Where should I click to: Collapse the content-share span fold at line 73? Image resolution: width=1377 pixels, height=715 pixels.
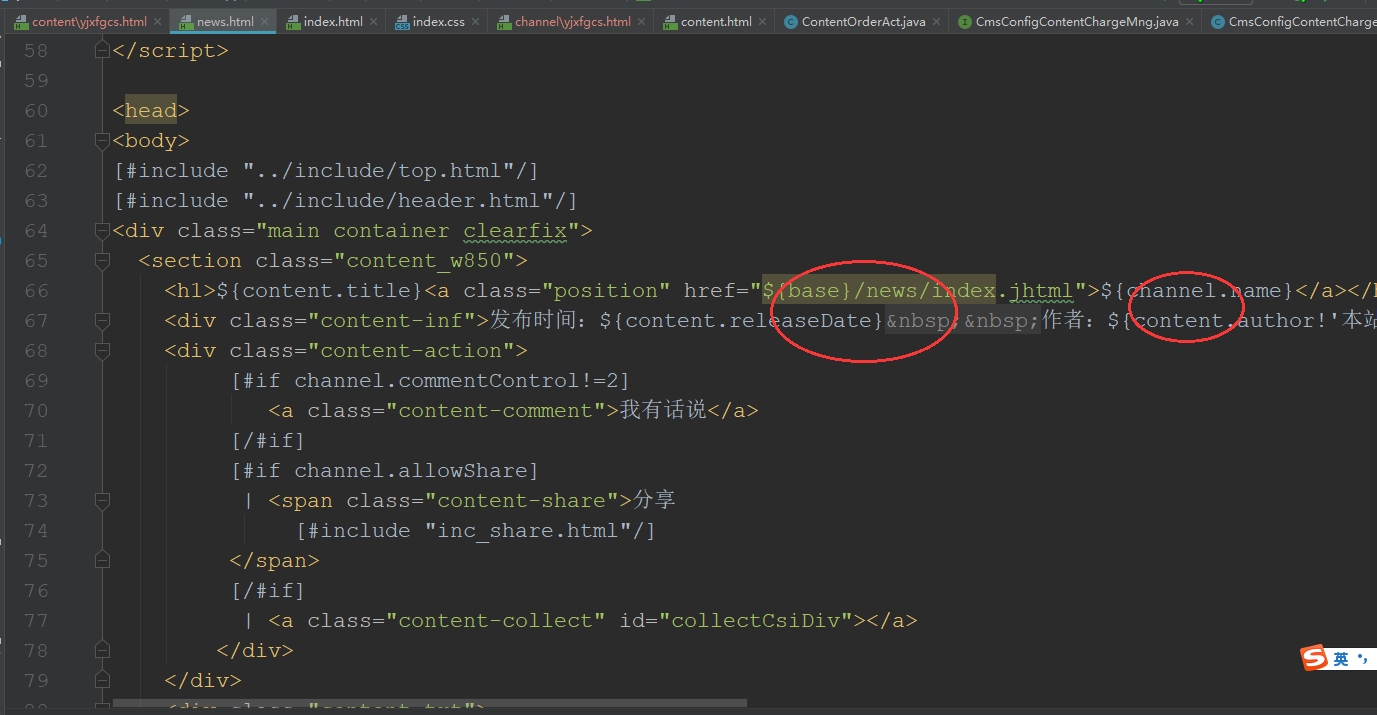102,500
